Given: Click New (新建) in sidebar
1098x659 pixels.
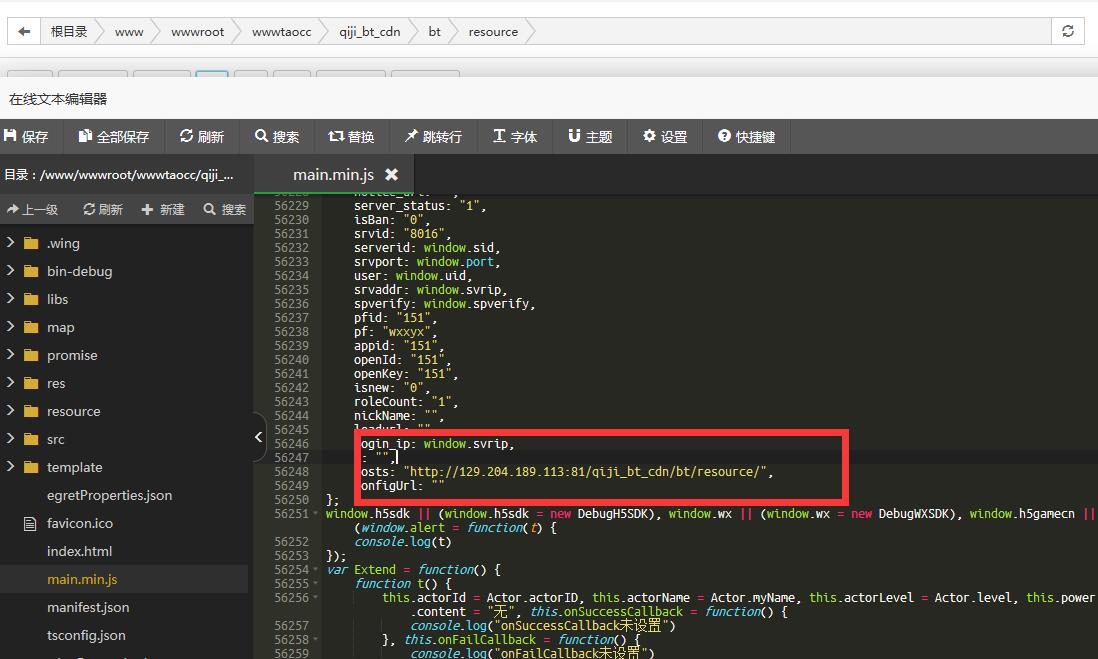Looking at the screenshot, I should (163, 209).
